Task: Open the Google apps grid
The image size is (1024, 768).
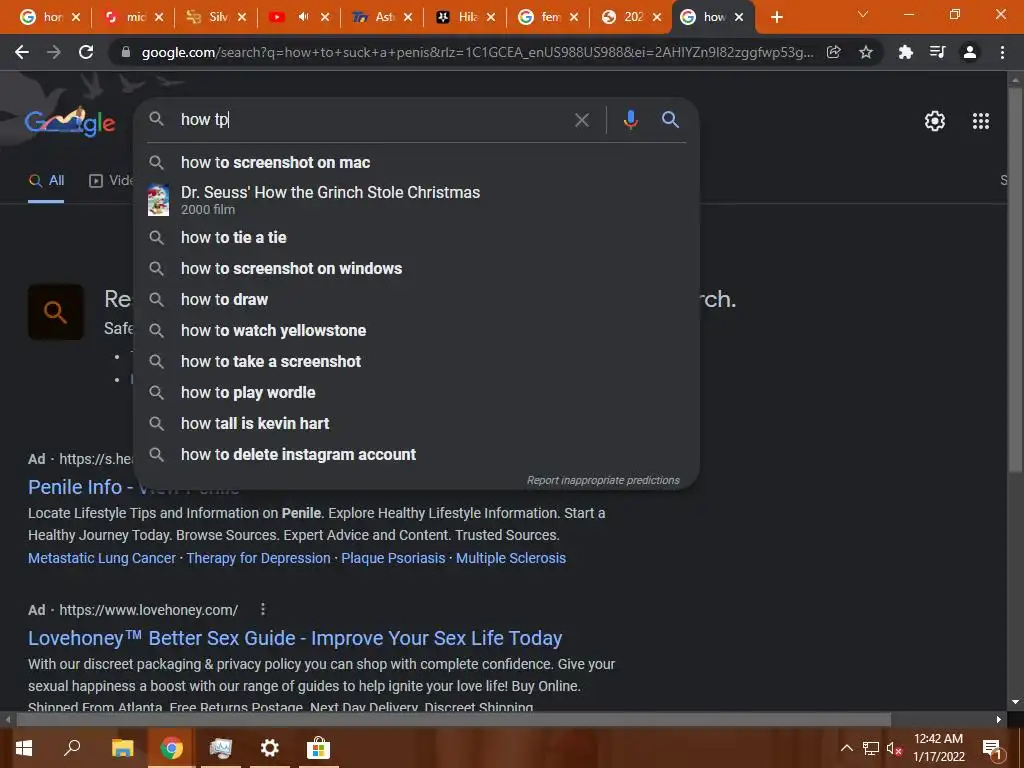Action: (981, 121)
